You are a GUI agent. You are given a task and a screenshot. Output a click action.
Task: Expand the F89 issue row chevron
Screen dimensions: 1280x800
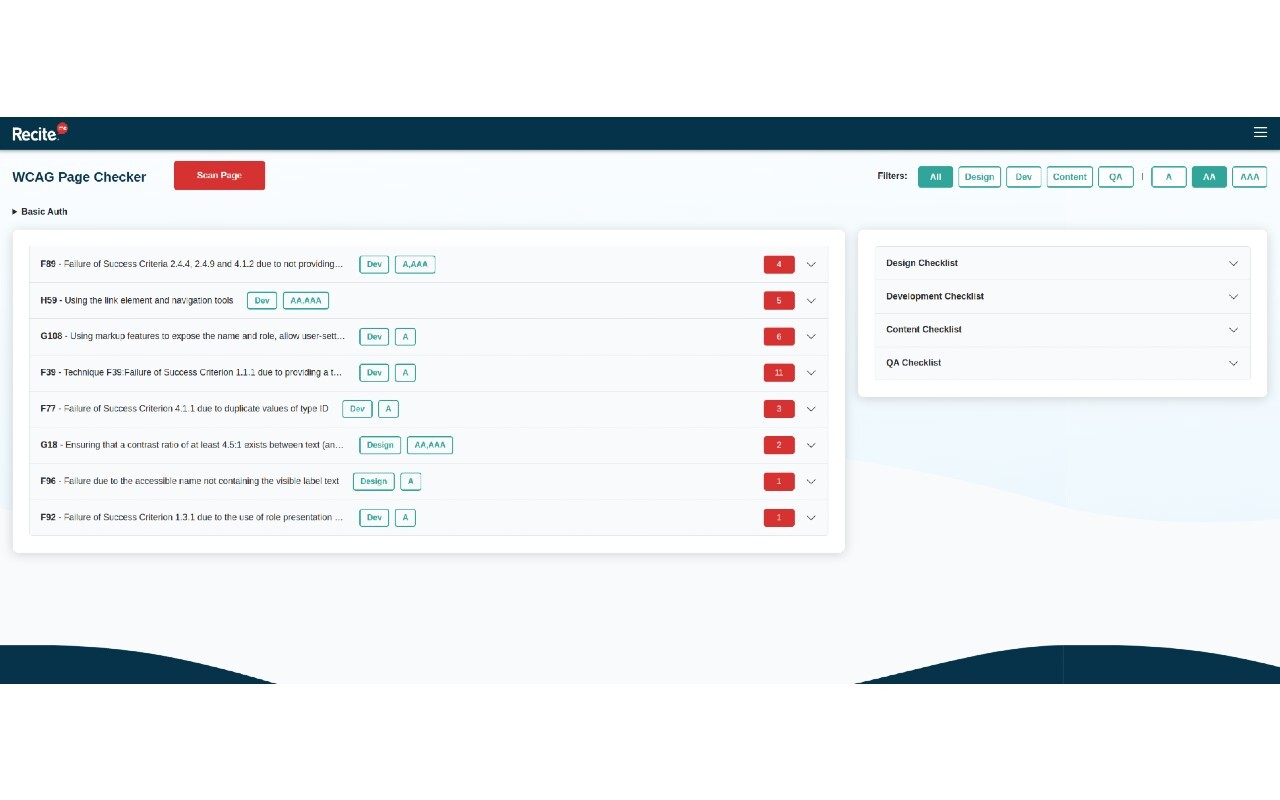pyautogui.click(x=811, y=265)
